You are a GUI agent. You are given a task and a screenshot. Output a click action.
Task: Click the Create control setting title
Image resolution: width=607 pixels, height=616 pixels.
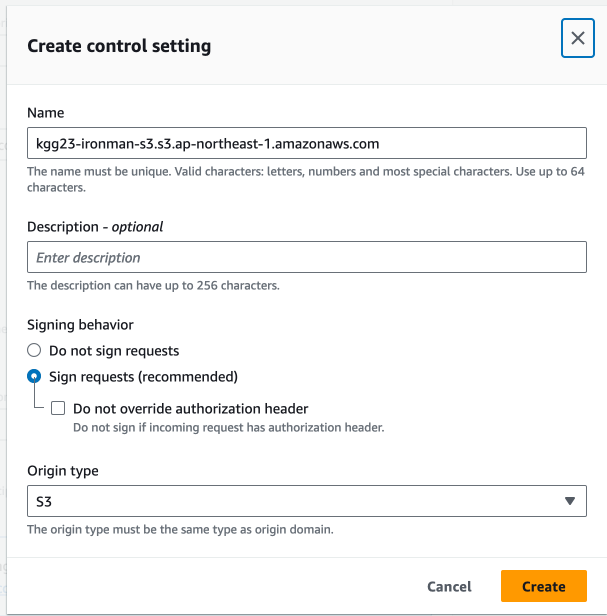(119, 46)
